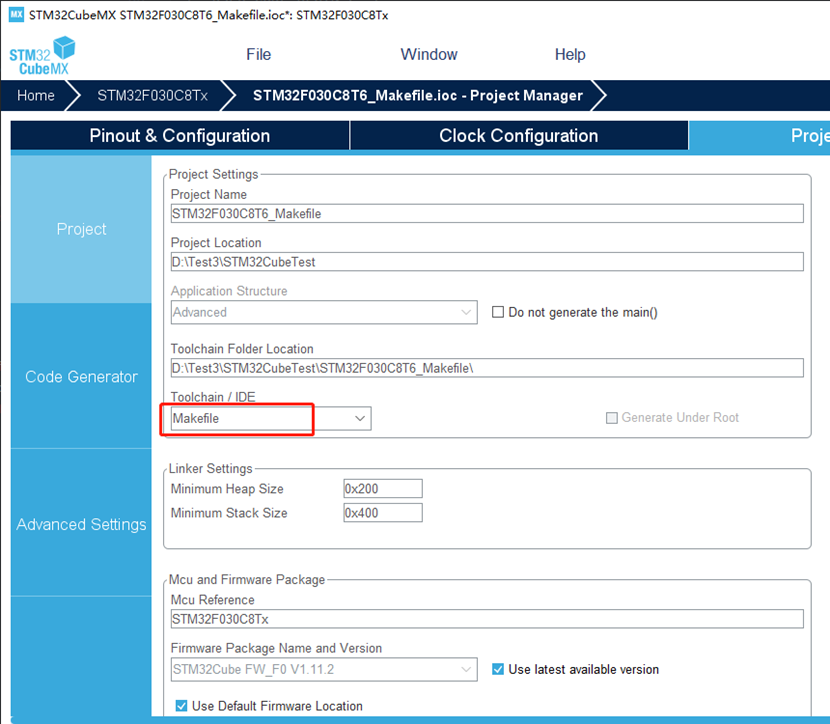Toggle Use latest available version checkbox

click(x=498, y=669)
